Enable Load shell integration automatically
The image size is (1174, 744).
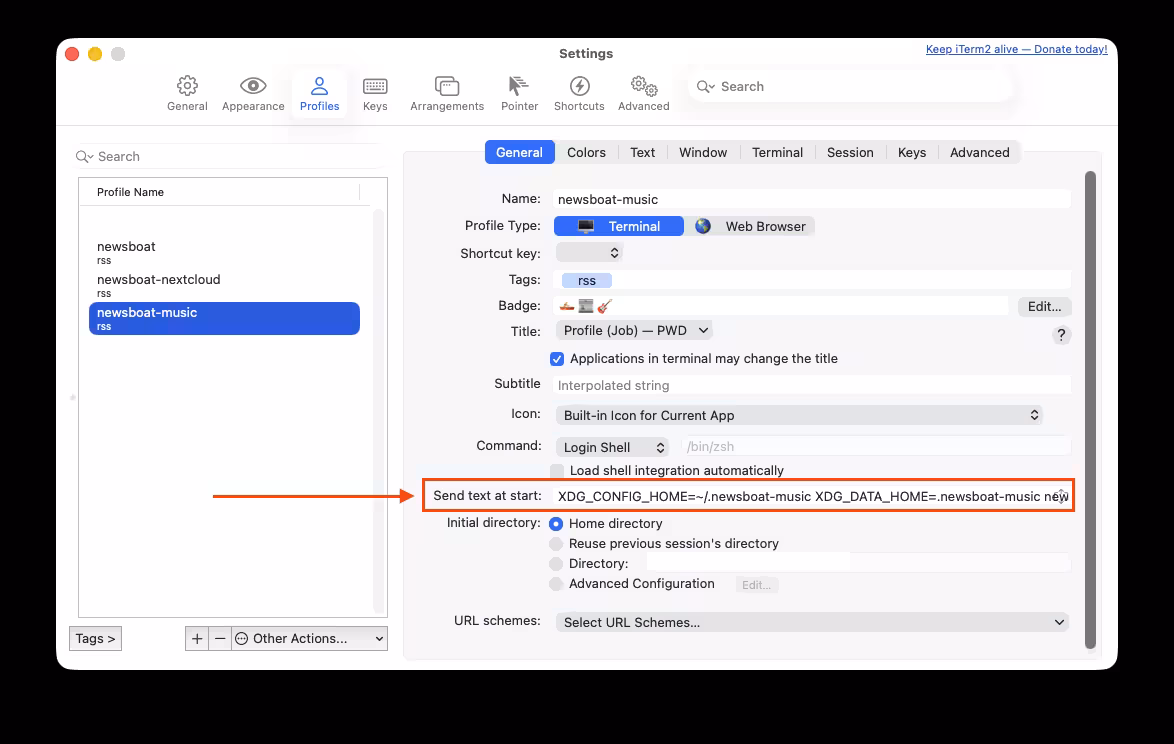557,471
